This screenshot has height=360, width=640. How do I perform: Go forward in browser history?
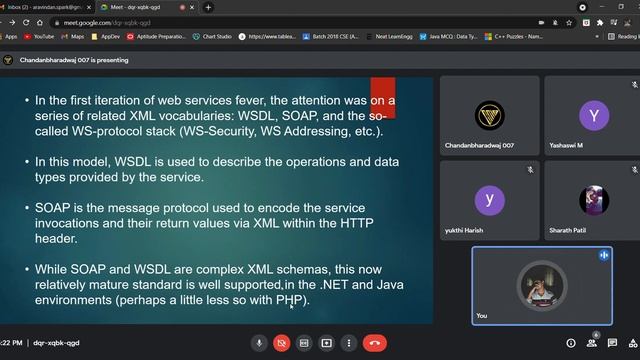(x=12, y=23)
